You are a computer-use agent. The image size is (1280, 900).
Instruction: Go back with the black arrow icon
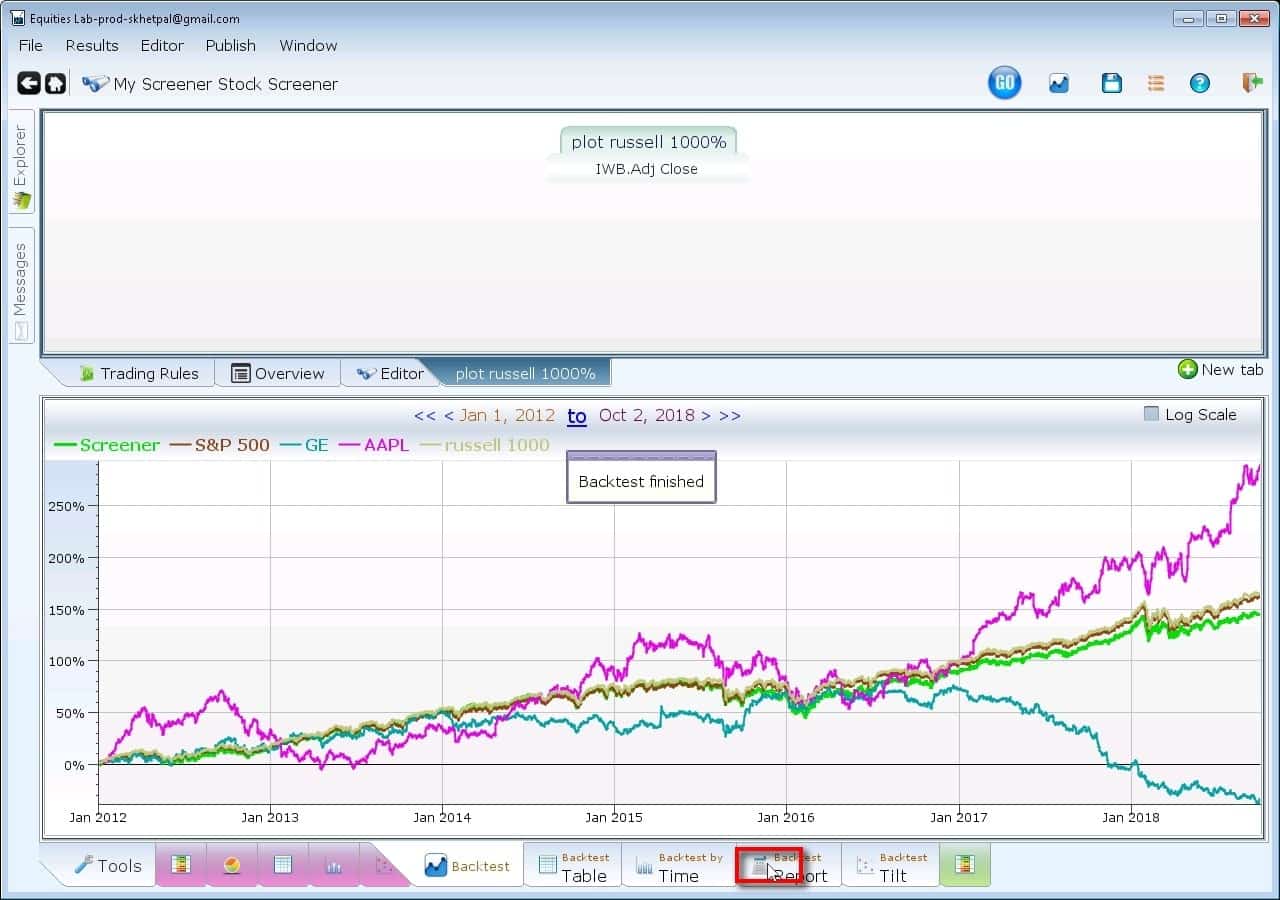click(29, 84)
